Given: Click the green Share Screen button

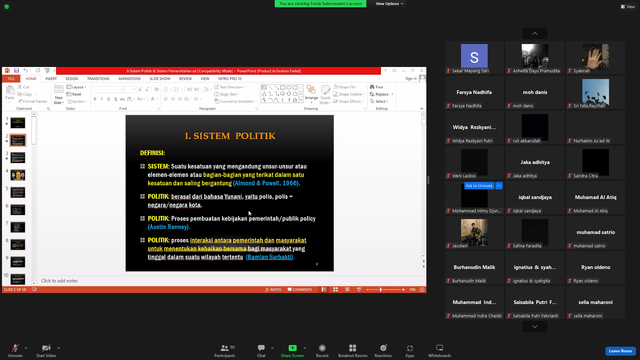Looking at the screenshot, I should click(292, 350).
